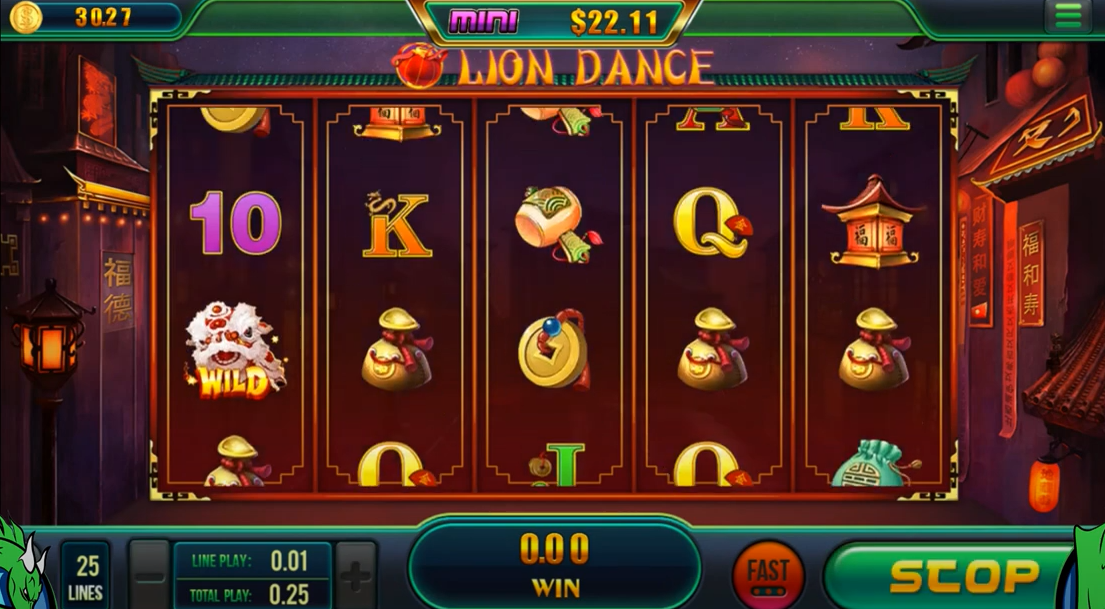Toggle the red FAST spin mode button

[768, 574]
